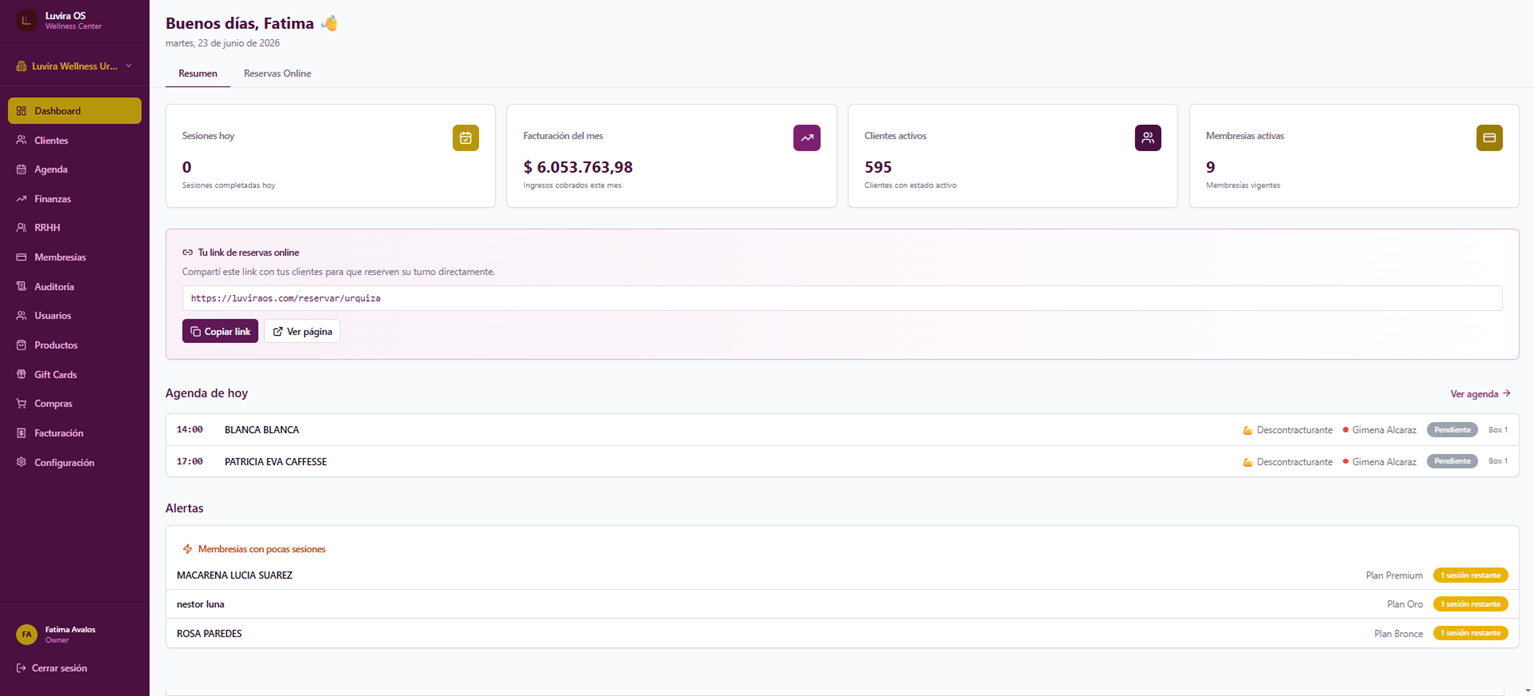Click the Facturación del mes trending icon

point(807,138)
